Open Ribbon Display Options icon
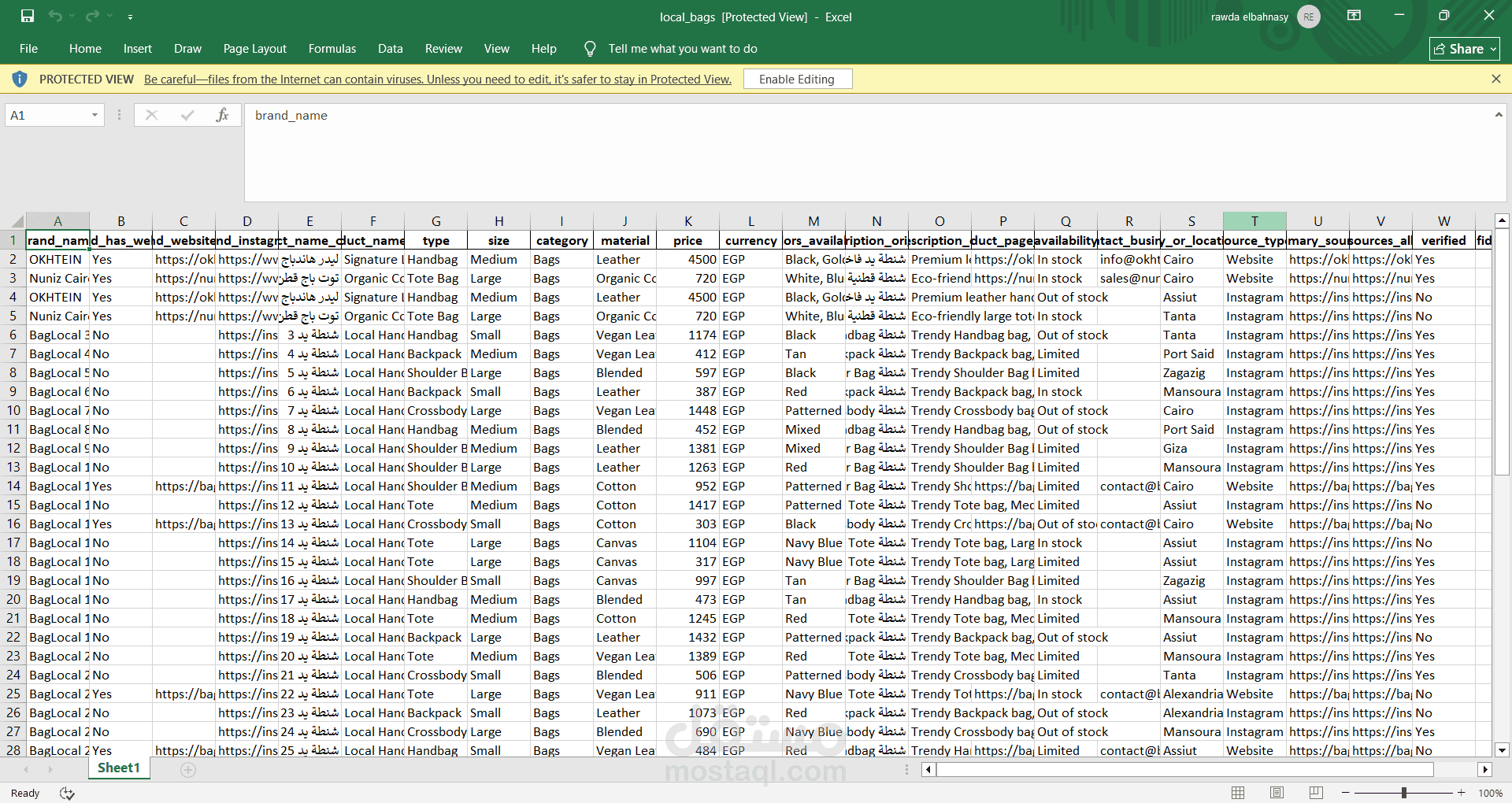Viewport: 1512px width, 803px height. coord(1354,16)
